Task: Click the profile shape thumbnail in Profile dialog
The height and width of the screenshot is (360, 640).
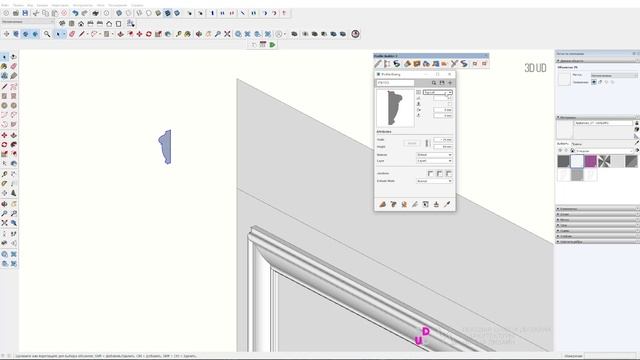Action: click(395, 108)
